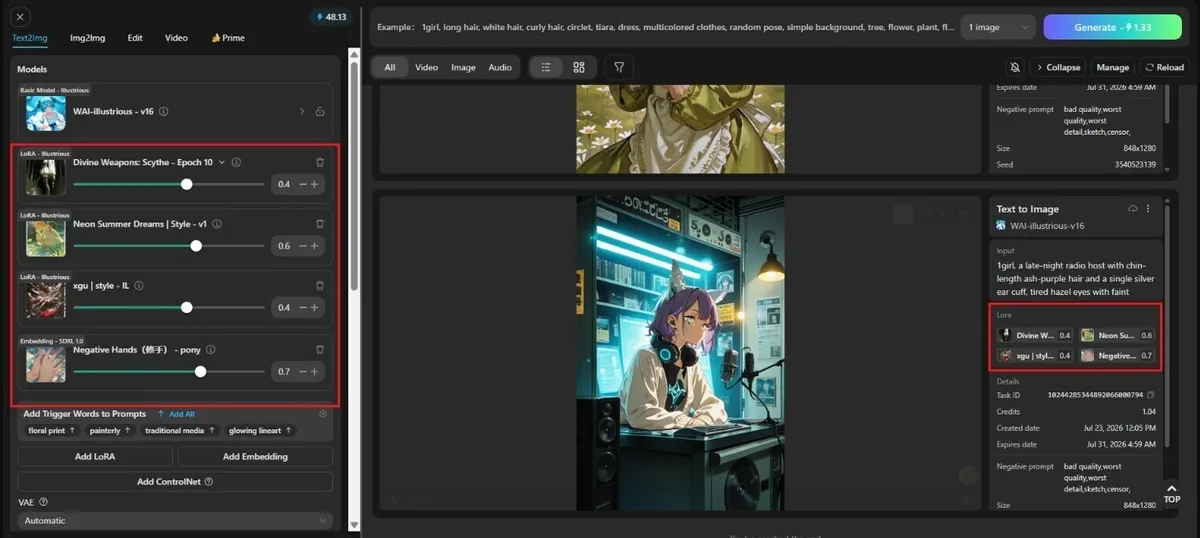Switch to the Img2Img tab
1200x538 pixels.
(x=89, y=38)
